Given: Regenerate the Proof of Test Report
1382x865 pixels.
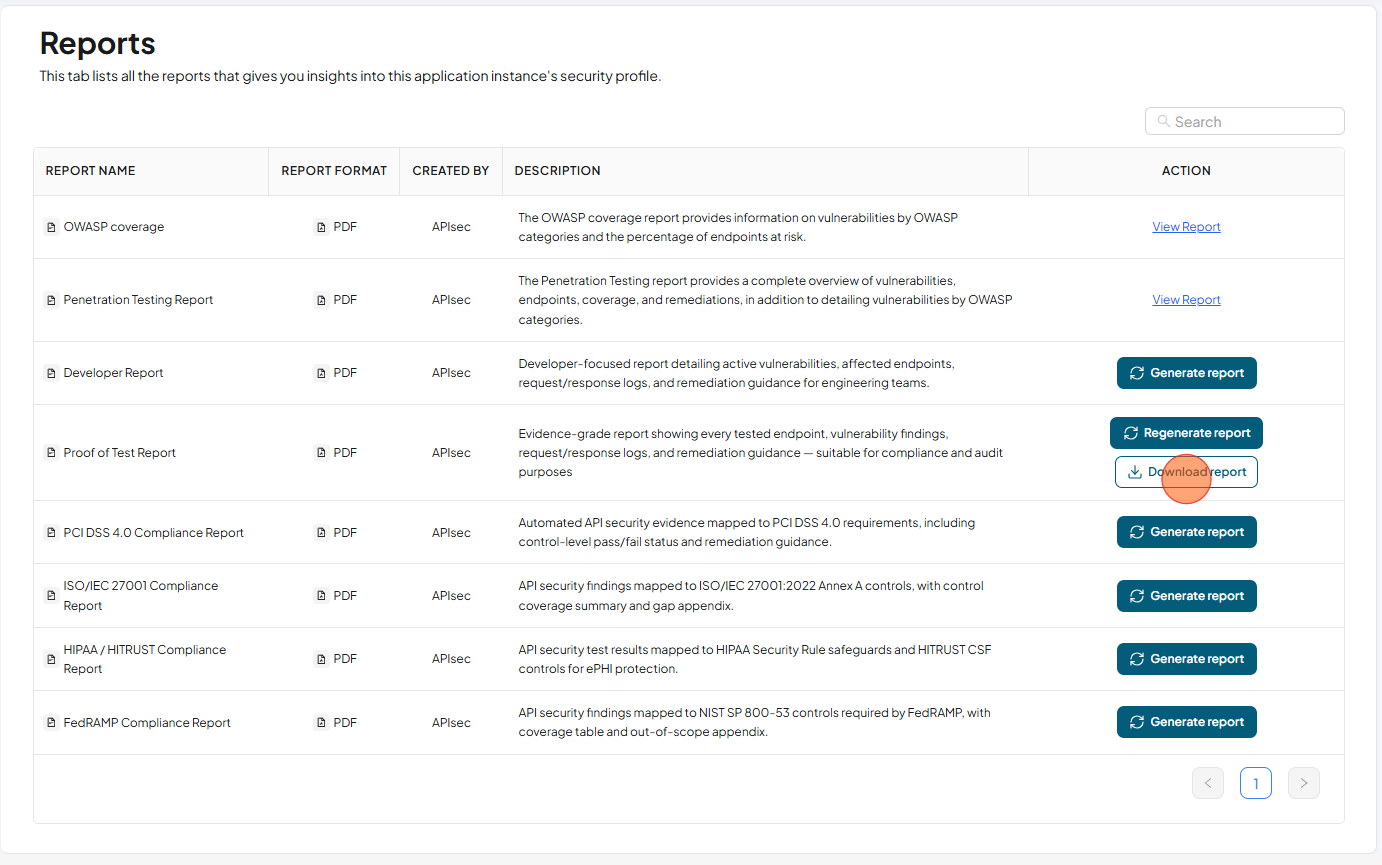Looking at the screenshot, I should coord(1186,433).
